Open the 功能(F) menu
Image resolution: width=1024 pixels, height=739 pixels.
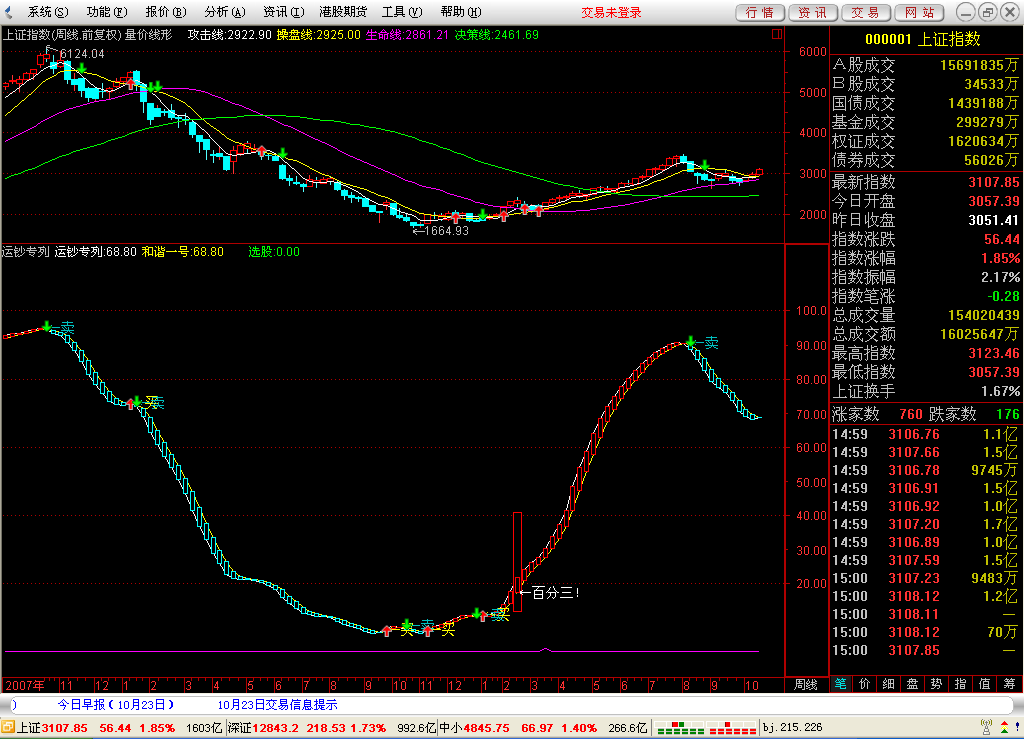[106, 12]
